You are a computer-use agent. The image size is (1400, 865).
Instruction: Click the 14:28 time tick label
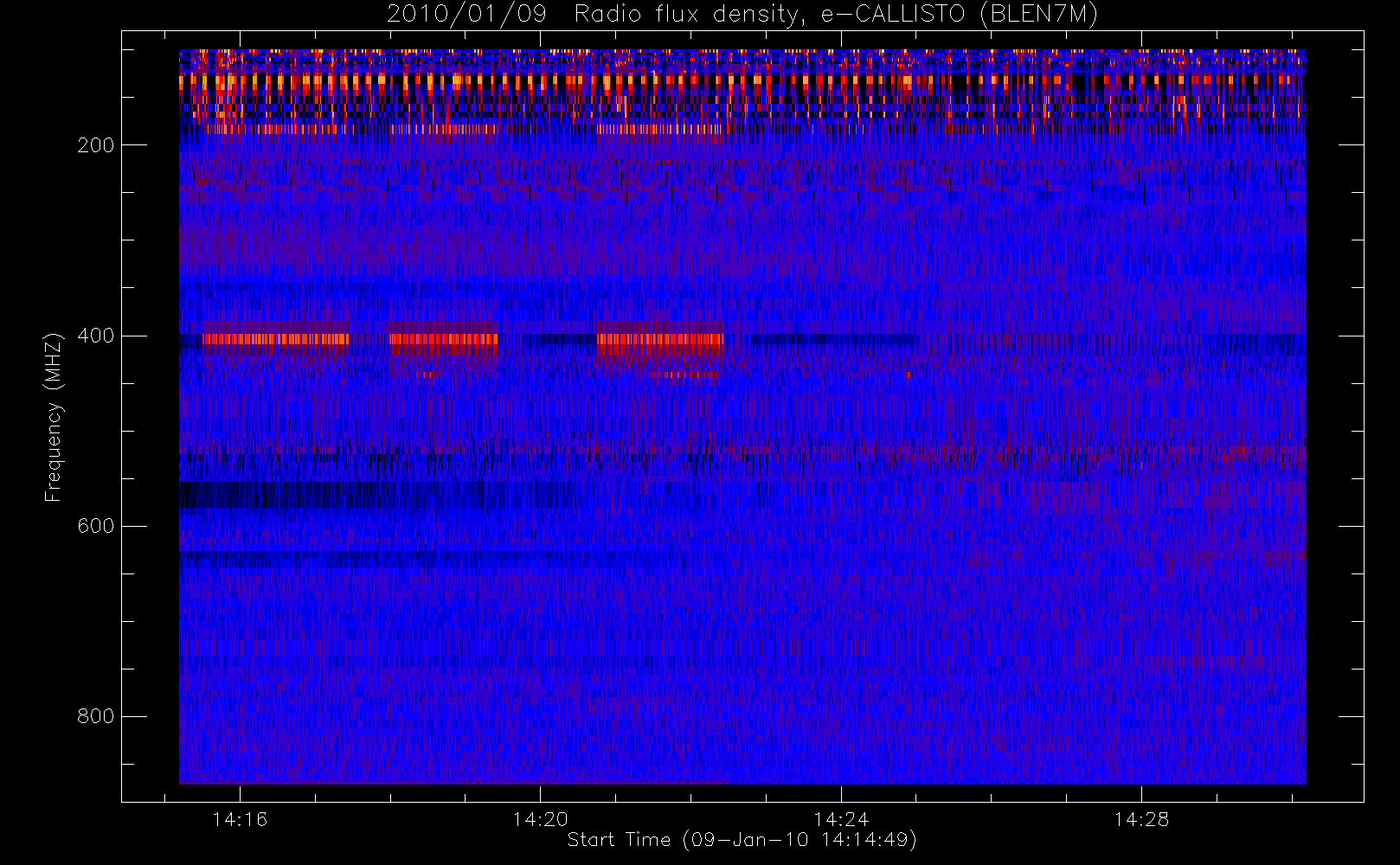point(1140,819)
